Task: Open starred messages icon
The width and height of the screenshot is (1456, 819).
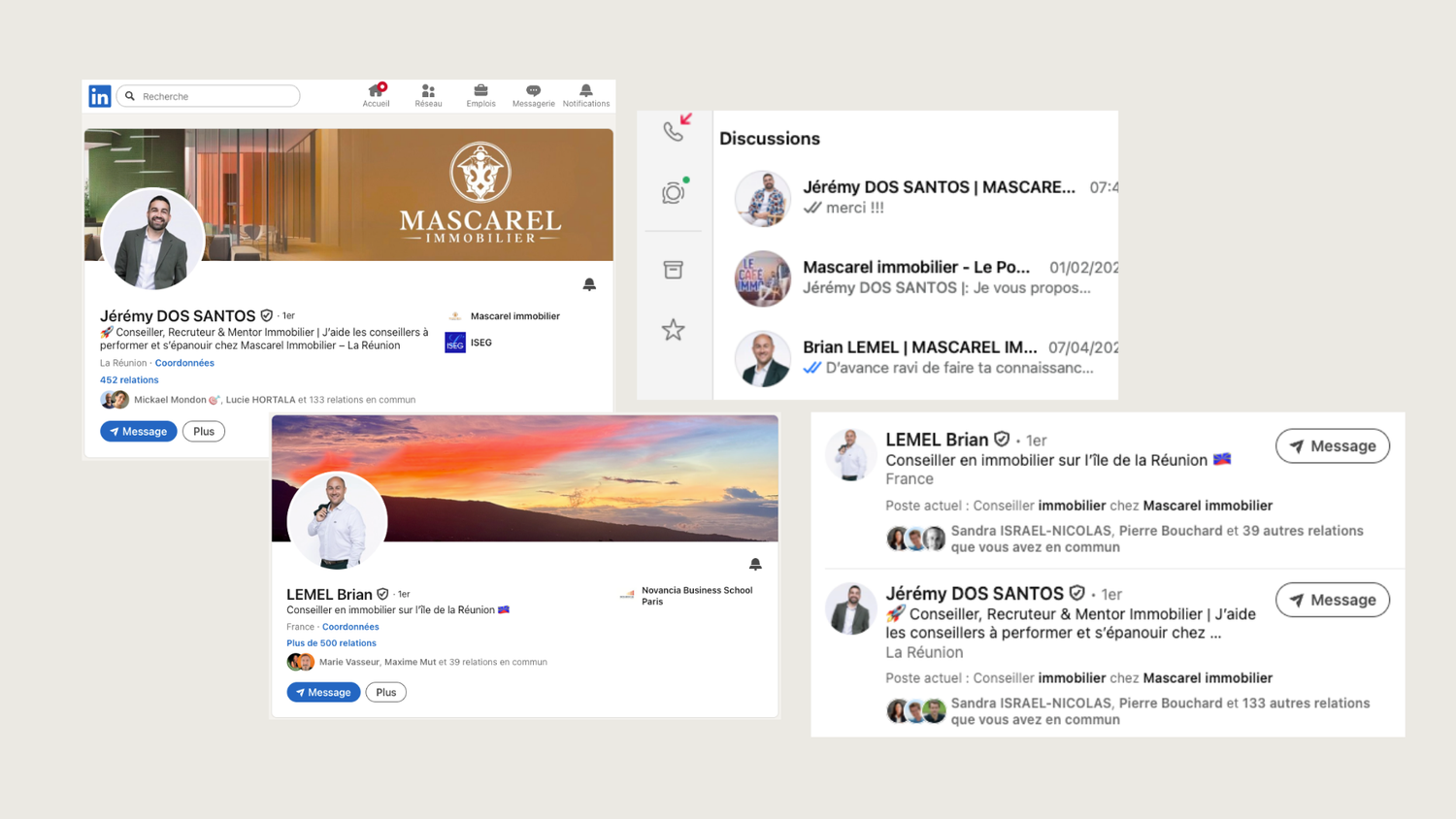Action: [674, 330]
